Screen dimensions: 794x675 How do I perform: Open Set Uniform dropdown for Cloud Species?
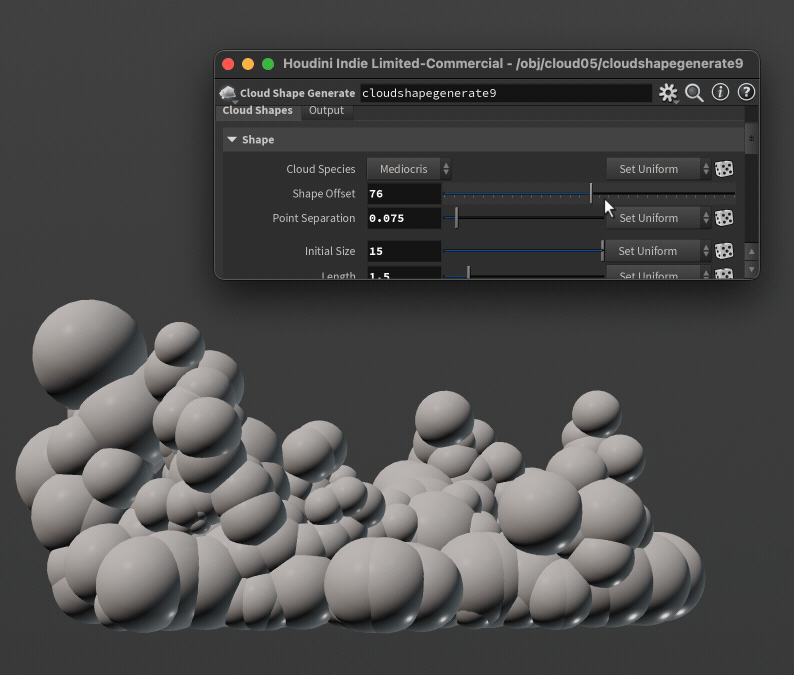[658, 169]
